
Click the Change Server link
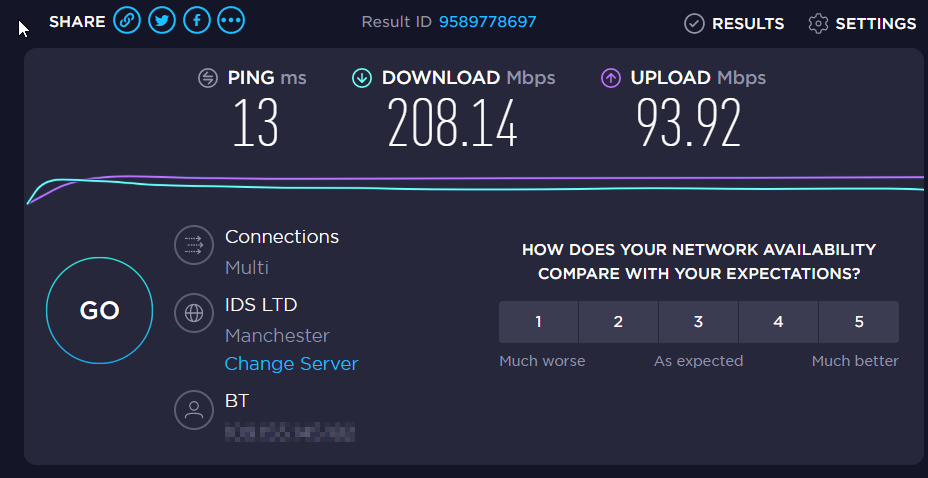click(291, 364)
